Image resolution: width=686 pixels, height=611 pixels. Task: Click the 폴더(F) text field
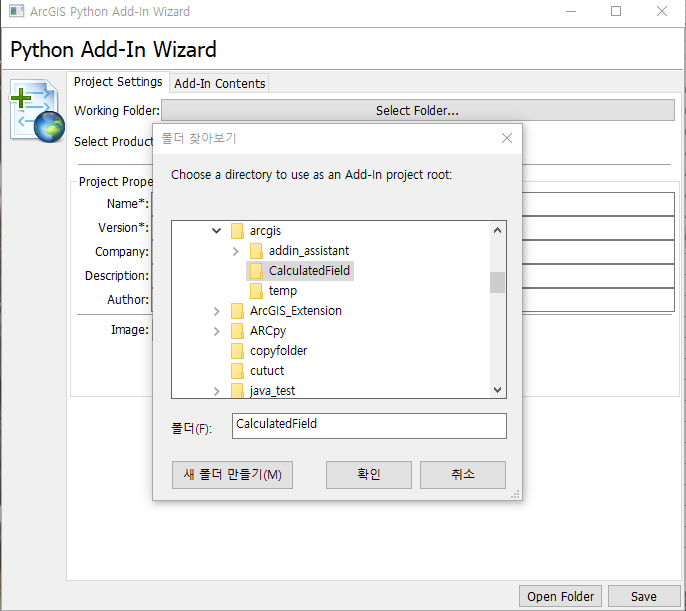tap(369, 426)
